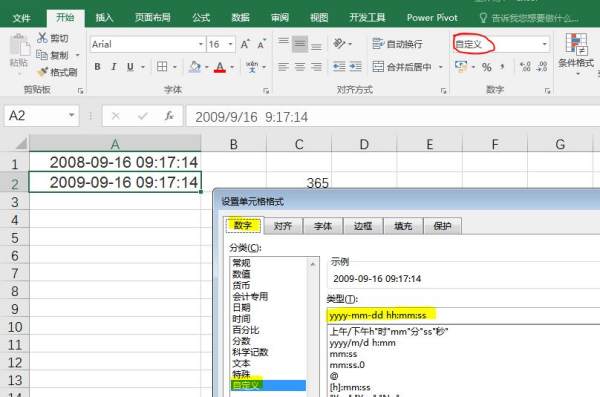Select the Currency (货币) category
Viewport: 600px width, 397px height.
pos(241,285)
